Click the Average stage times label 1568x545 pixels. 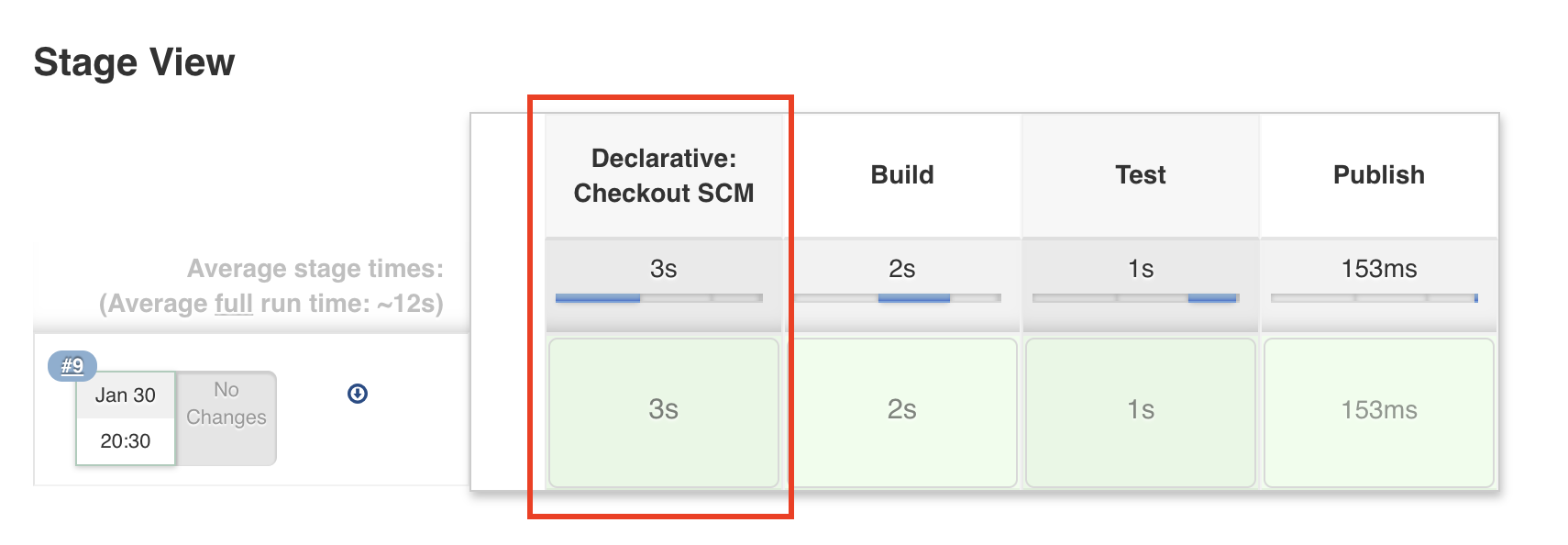click(315, 269)
